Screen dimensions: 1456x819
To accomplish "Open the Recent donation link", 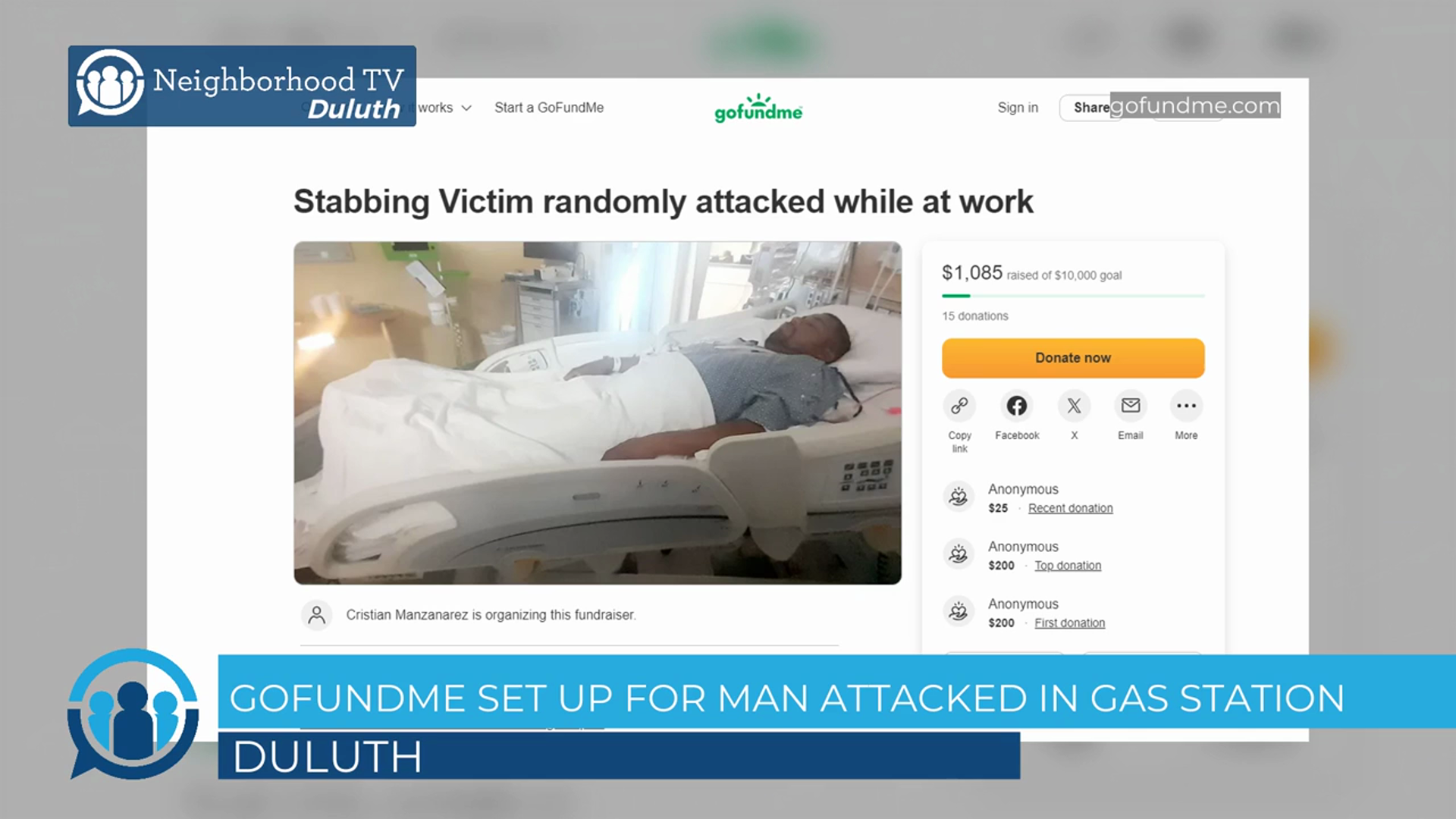I will 1070,508.
